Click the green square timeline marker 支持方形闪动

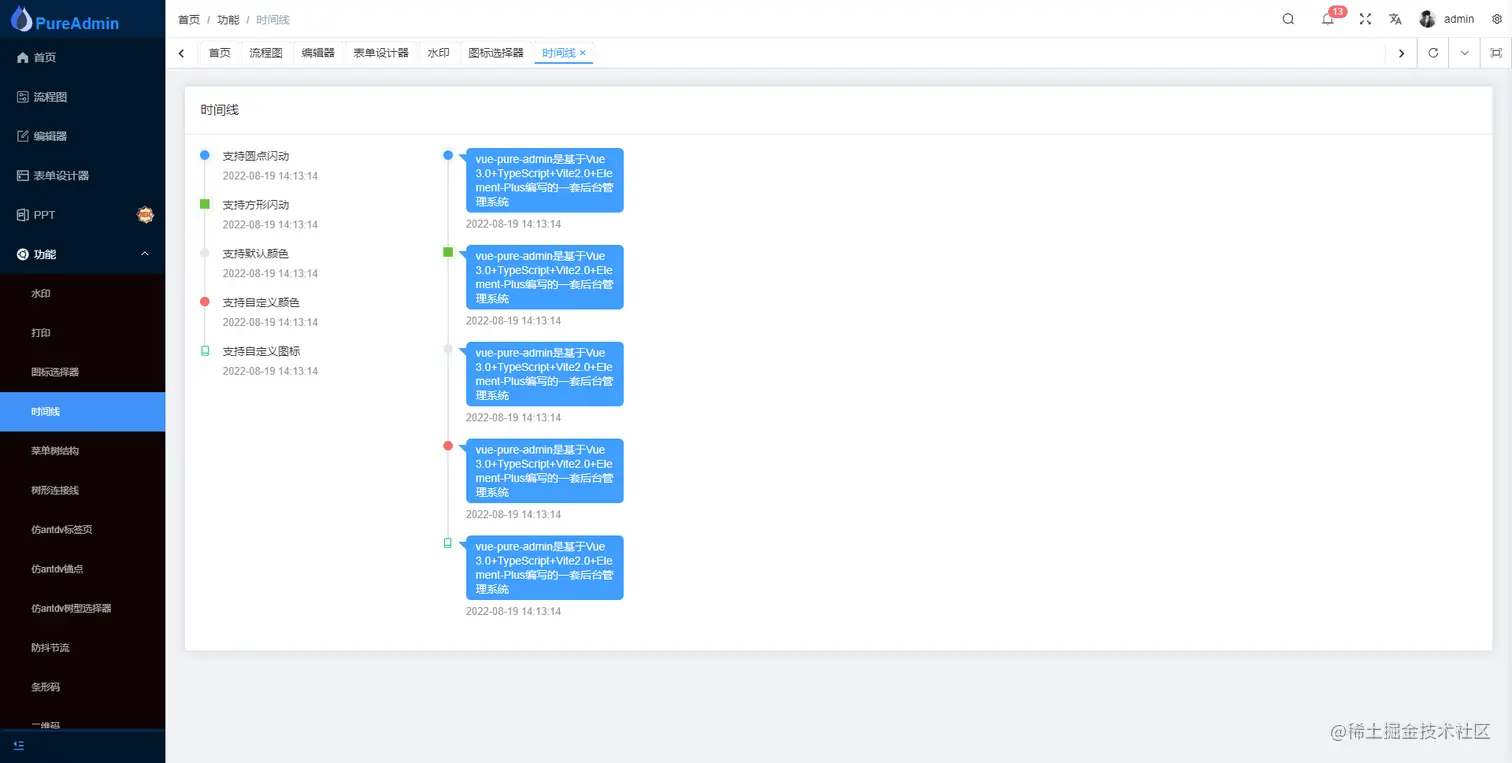205,204
